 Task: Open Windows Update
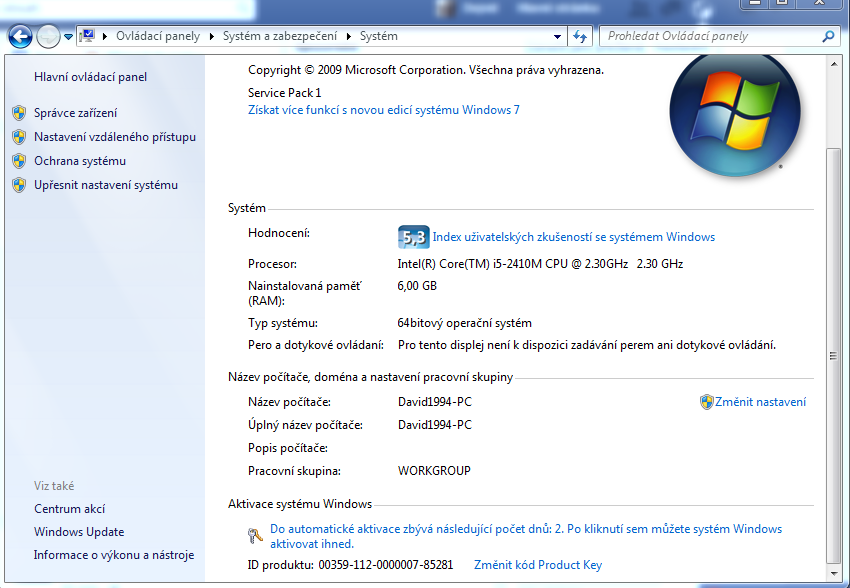pyautogui.click(x=79, y=532)
